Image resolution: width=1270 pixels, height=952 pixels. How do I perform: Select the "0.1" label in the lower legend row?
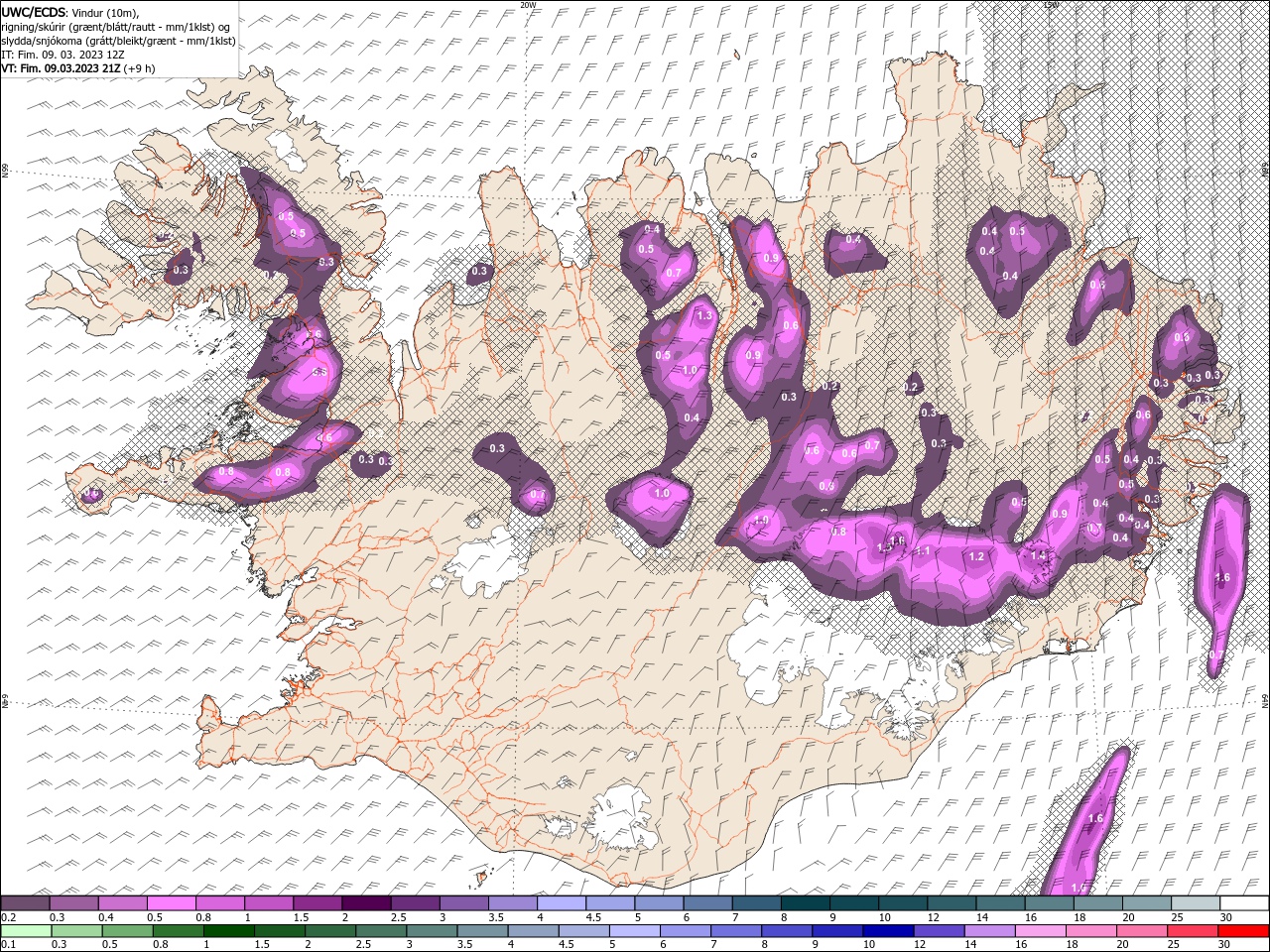[9, 945]
